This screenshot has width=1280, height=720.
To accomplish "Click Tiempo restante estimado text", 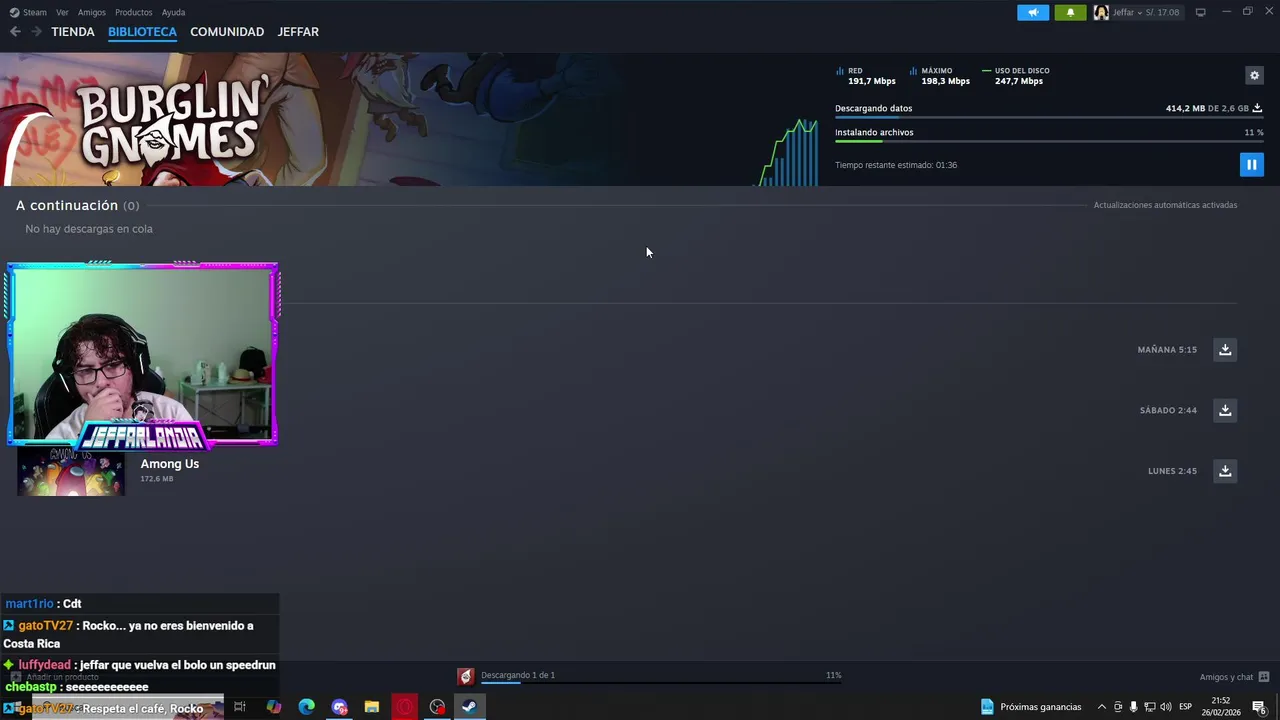I will 896,165.
